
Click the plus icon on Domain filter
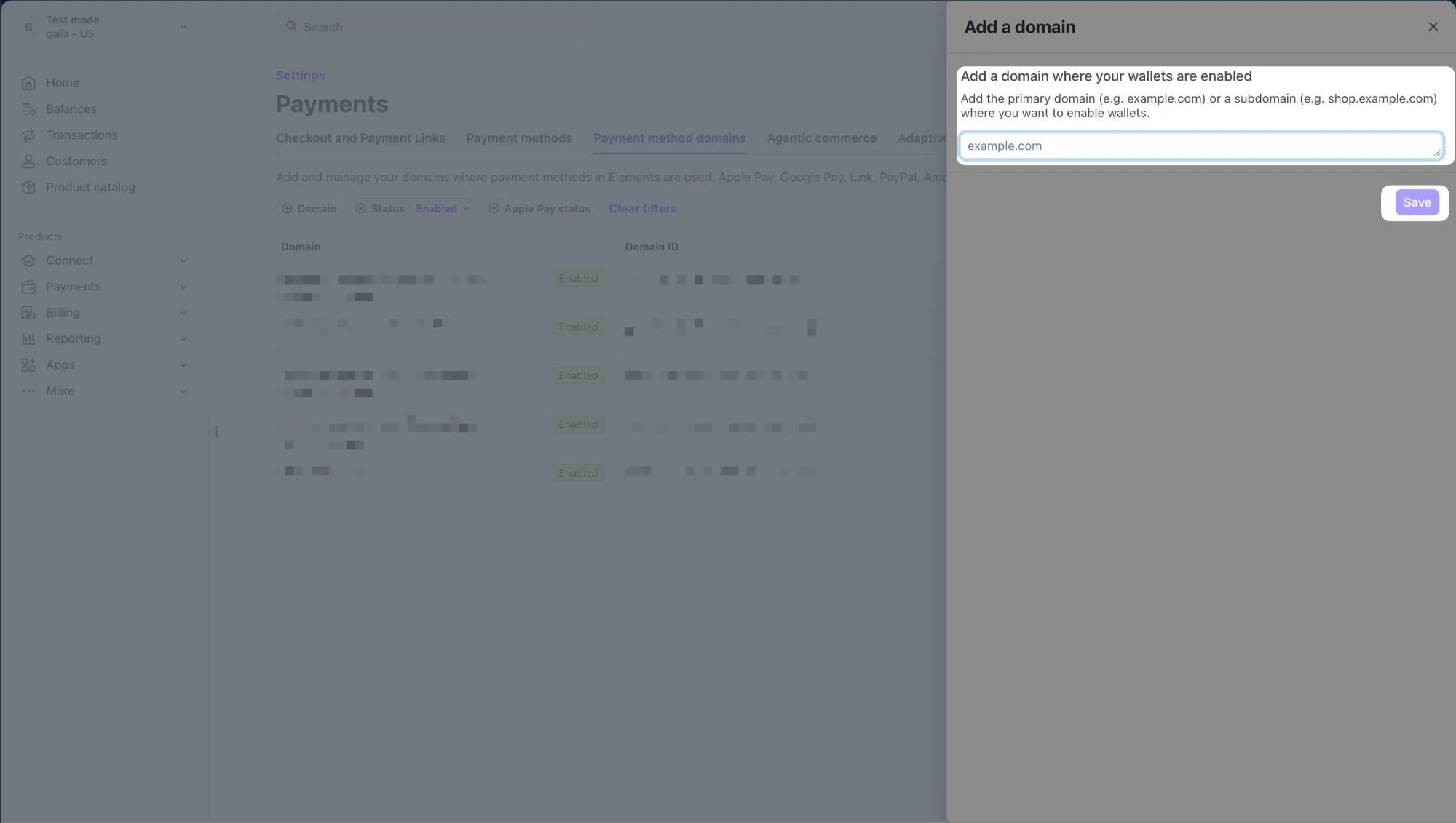(x=287, y=209)
